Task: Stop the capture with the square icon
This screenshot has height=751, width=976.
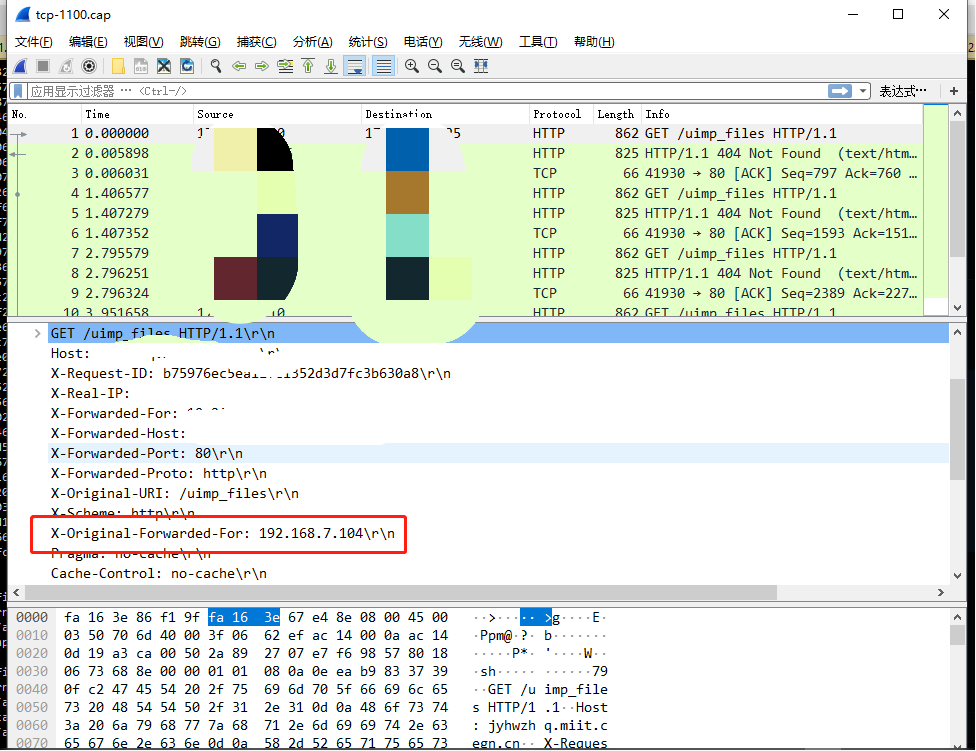Action: click(x=43, y=66)
